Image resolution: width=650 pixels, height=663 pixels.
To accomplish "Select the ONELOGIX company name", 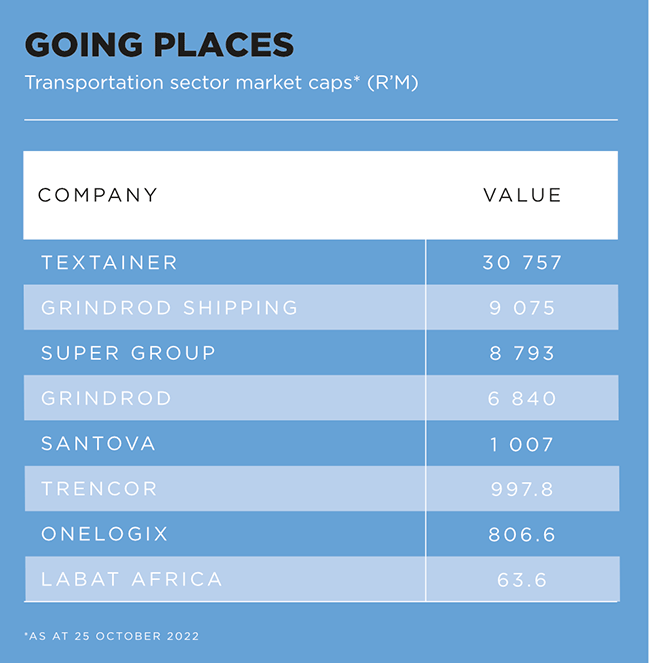I will [x=105, y=534].
